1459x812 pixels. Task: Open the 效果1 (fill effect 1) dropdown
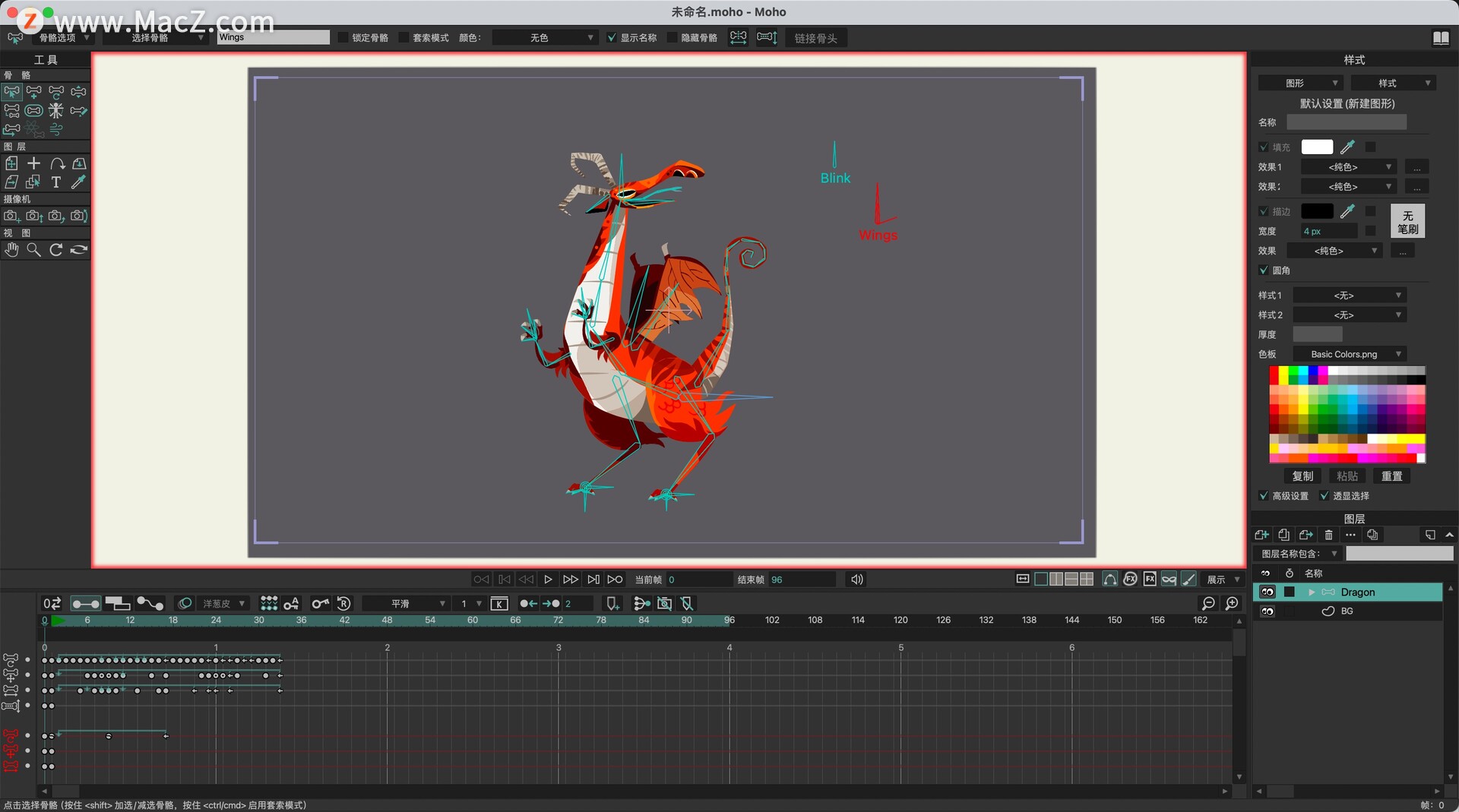(x=1349, y=167)
